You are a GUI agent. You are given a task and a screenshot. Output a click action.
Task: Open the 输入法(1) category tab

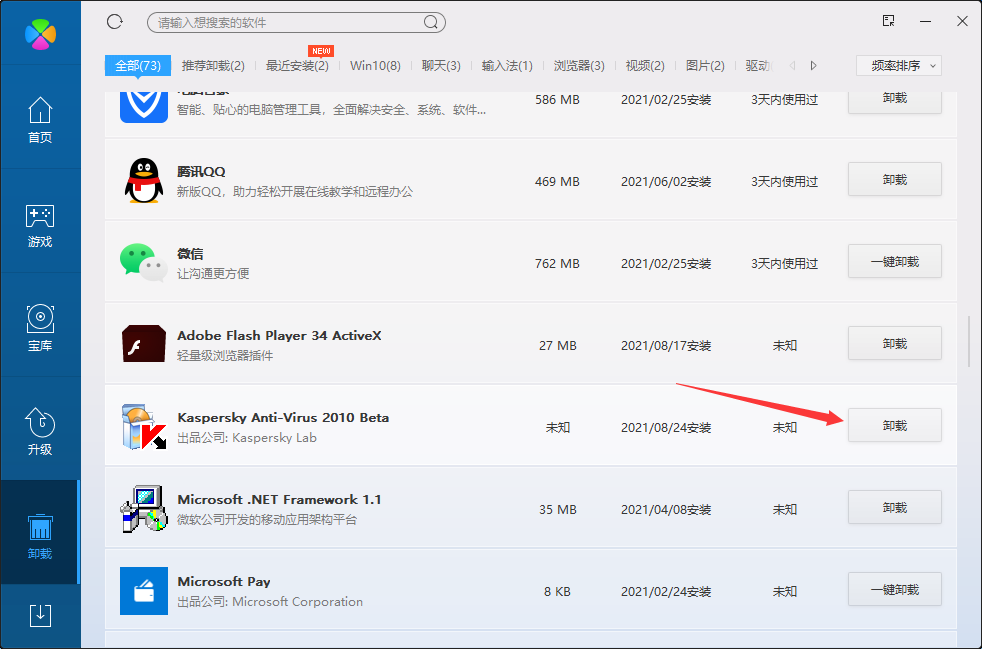(x=507, y=66)
